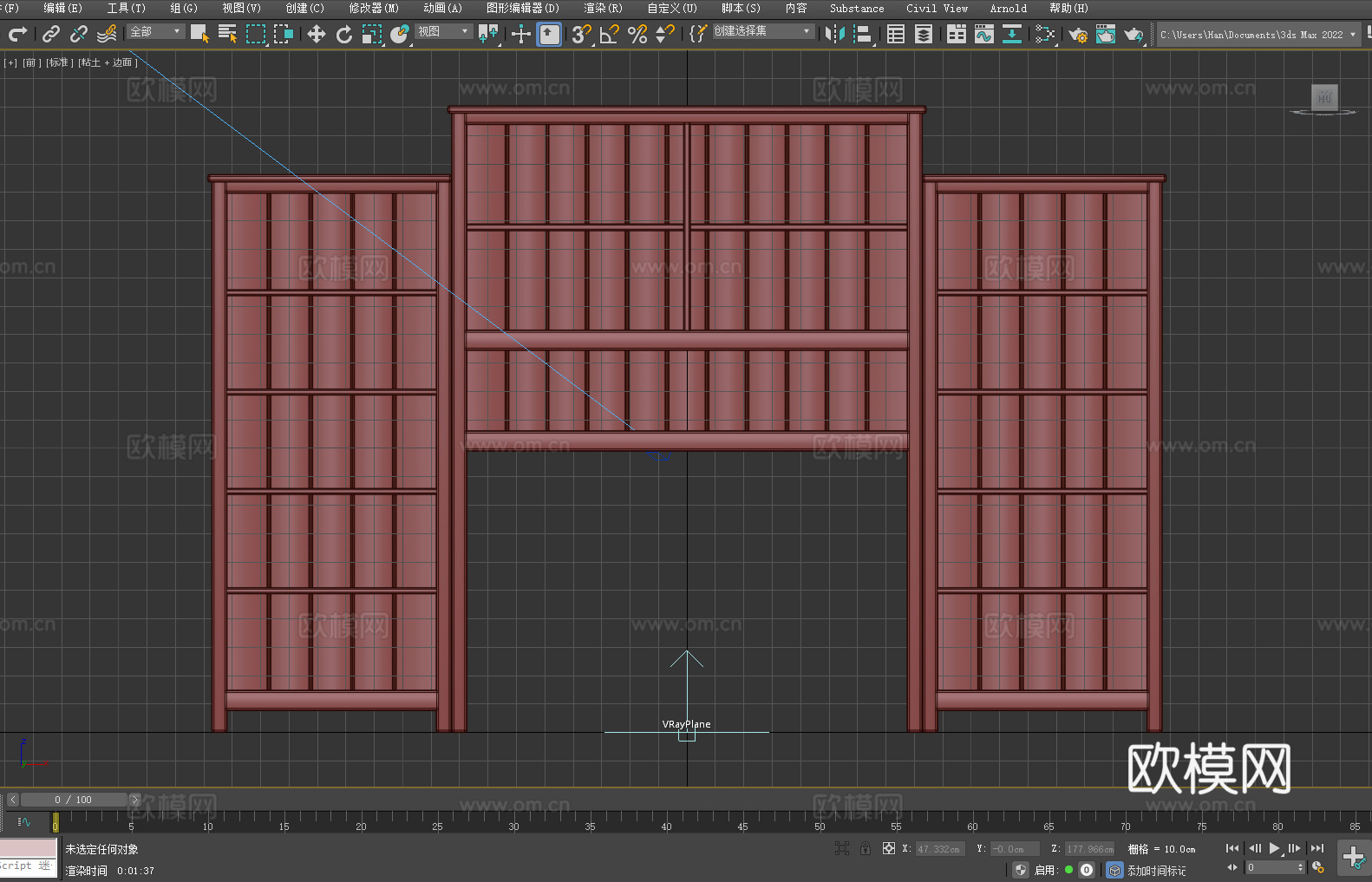Screen dimensions: 1372x882
Task: Select Bind to Space Warp tool
Action: click(x=107, y=34)
